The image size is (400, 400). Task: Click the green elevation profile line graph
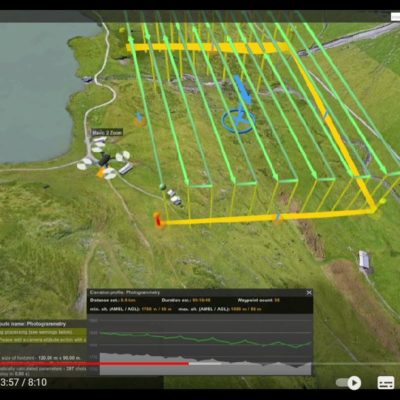205,339
